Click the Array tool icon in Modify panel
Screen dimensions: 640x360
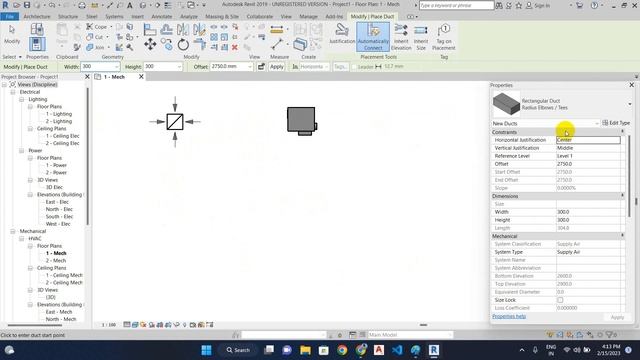214,37
